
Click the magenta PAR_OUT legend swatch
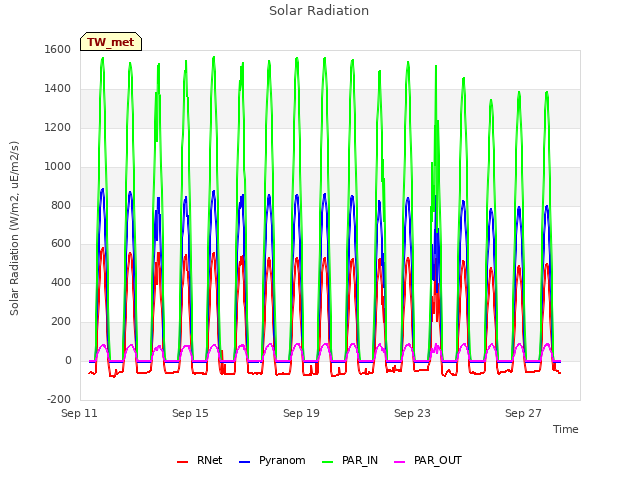[x=400, y=462]
